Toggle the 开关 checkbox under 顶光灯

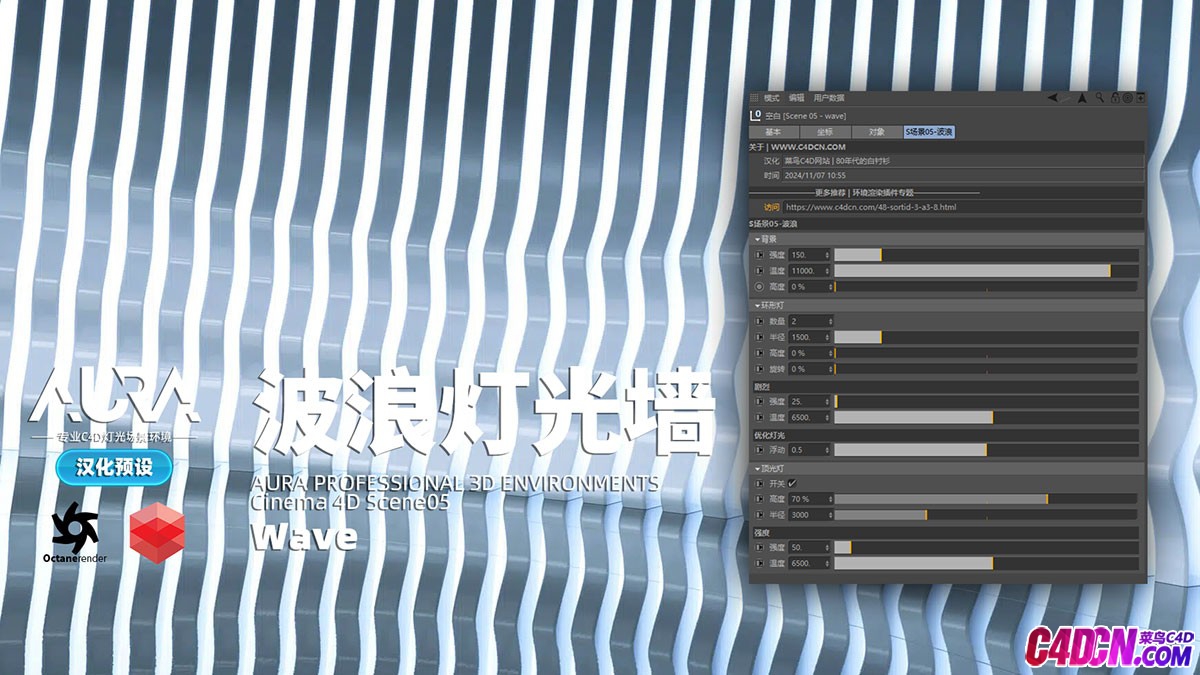click(792, 483)
